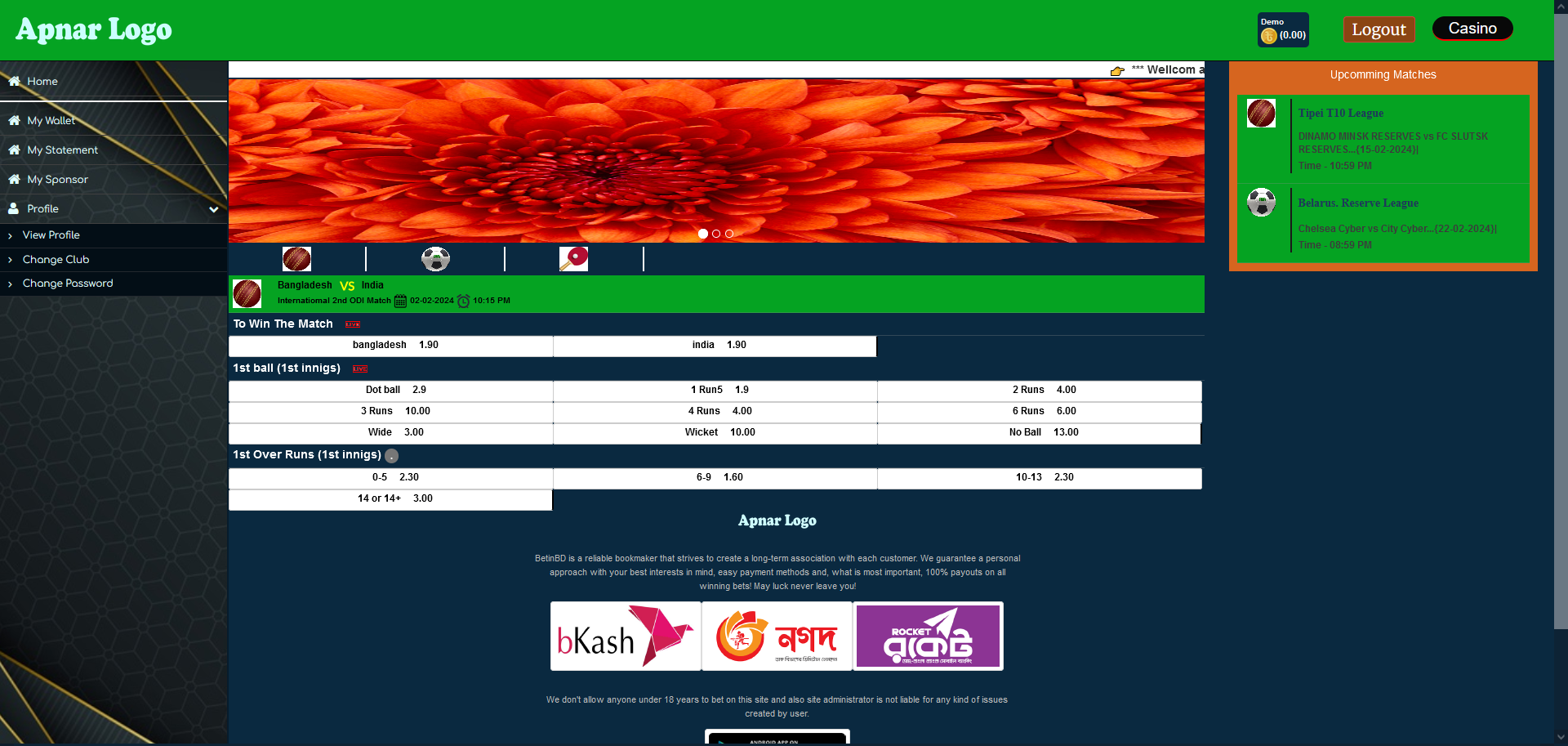This screenshot has width=1568, height=746.
Task: Click the bKash payment logo
Action: pos(626,637)
